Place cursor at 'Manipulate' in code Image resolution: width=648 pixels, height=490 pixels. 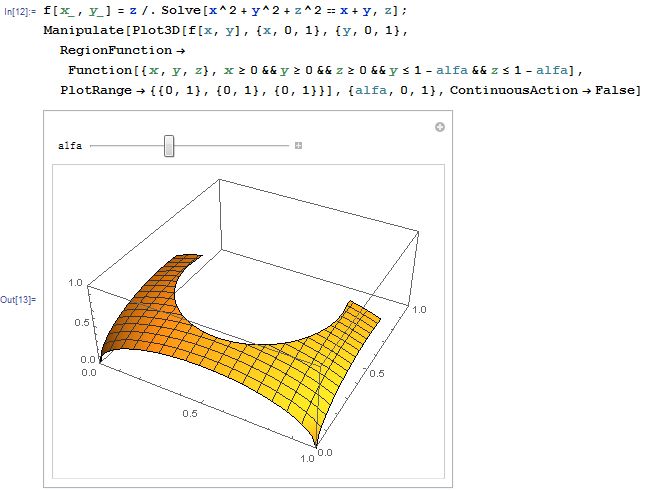84,31
